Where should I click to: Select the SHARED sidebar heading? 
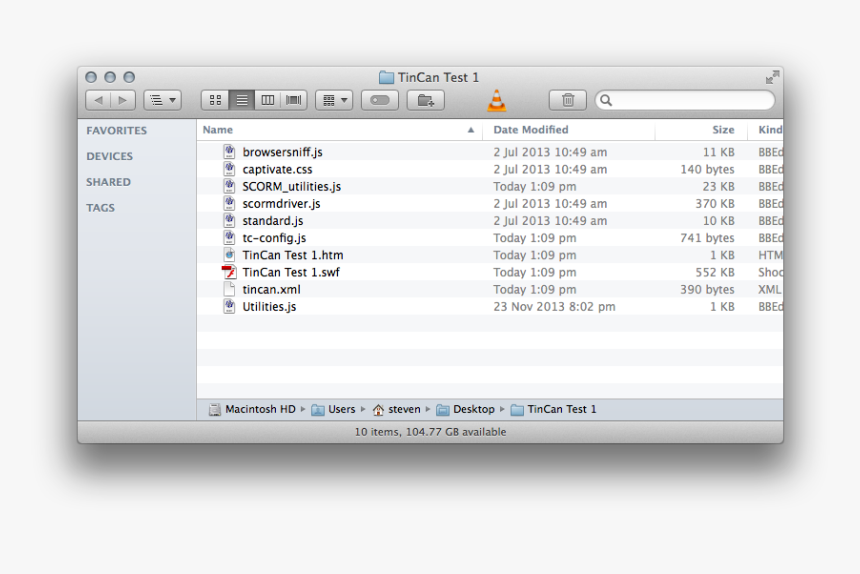(108, 182)
